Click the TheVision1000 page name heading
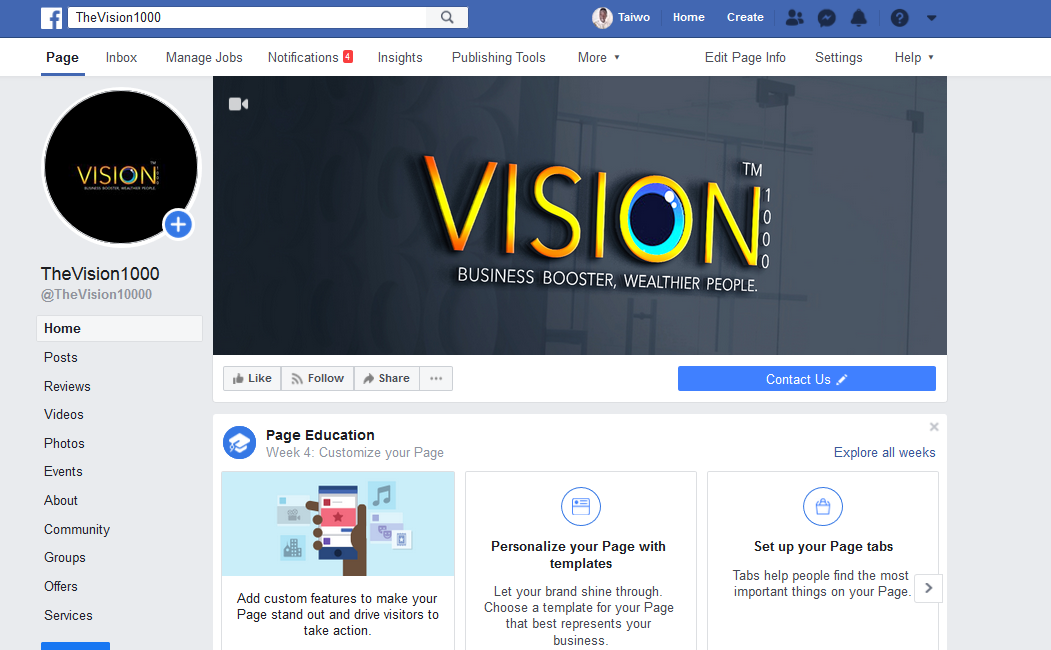 coord(100,273)
